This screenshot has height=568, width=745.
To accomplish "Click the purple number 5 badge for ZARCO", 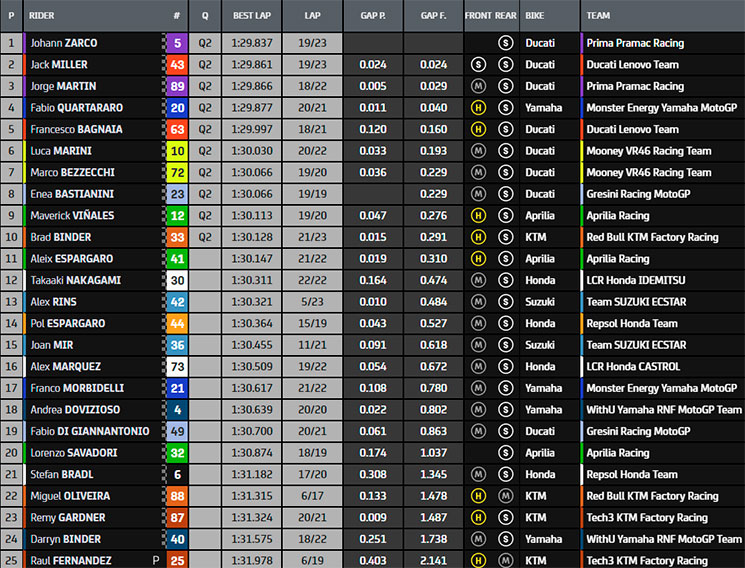I will (x=177, y=43).
